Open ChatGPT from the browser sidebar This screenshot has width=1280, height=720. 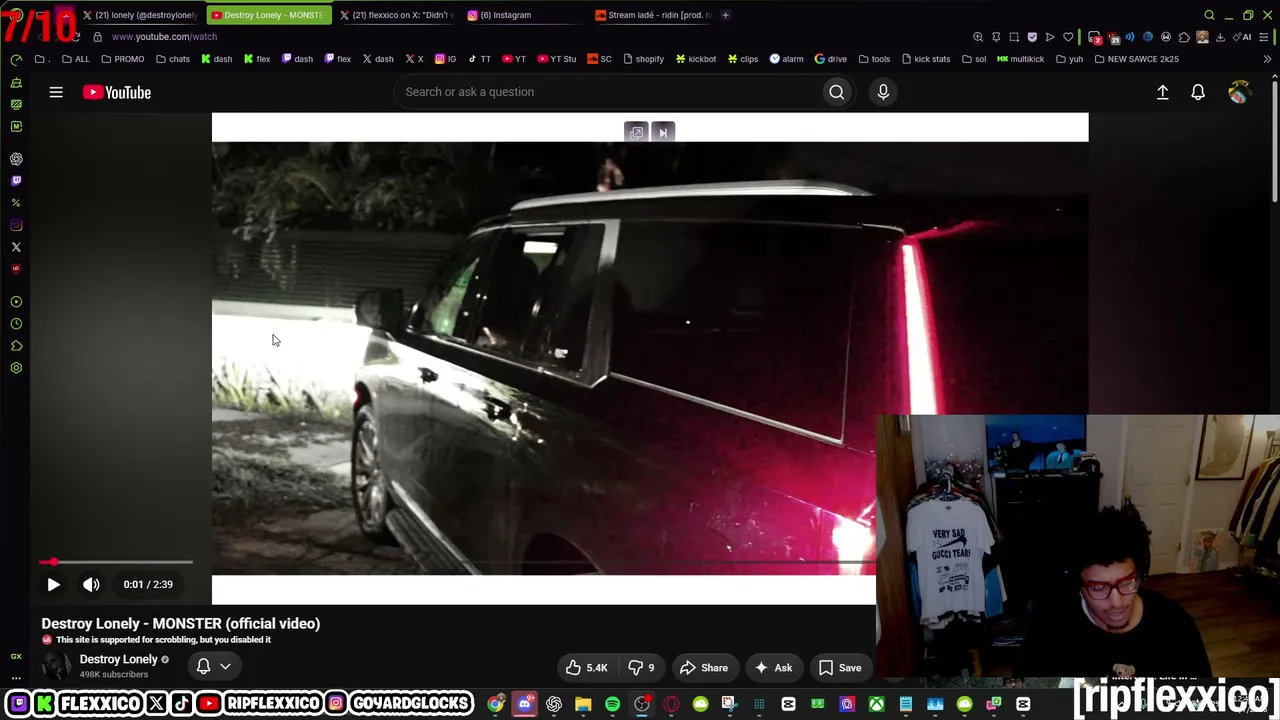click(x=16, y=159)
